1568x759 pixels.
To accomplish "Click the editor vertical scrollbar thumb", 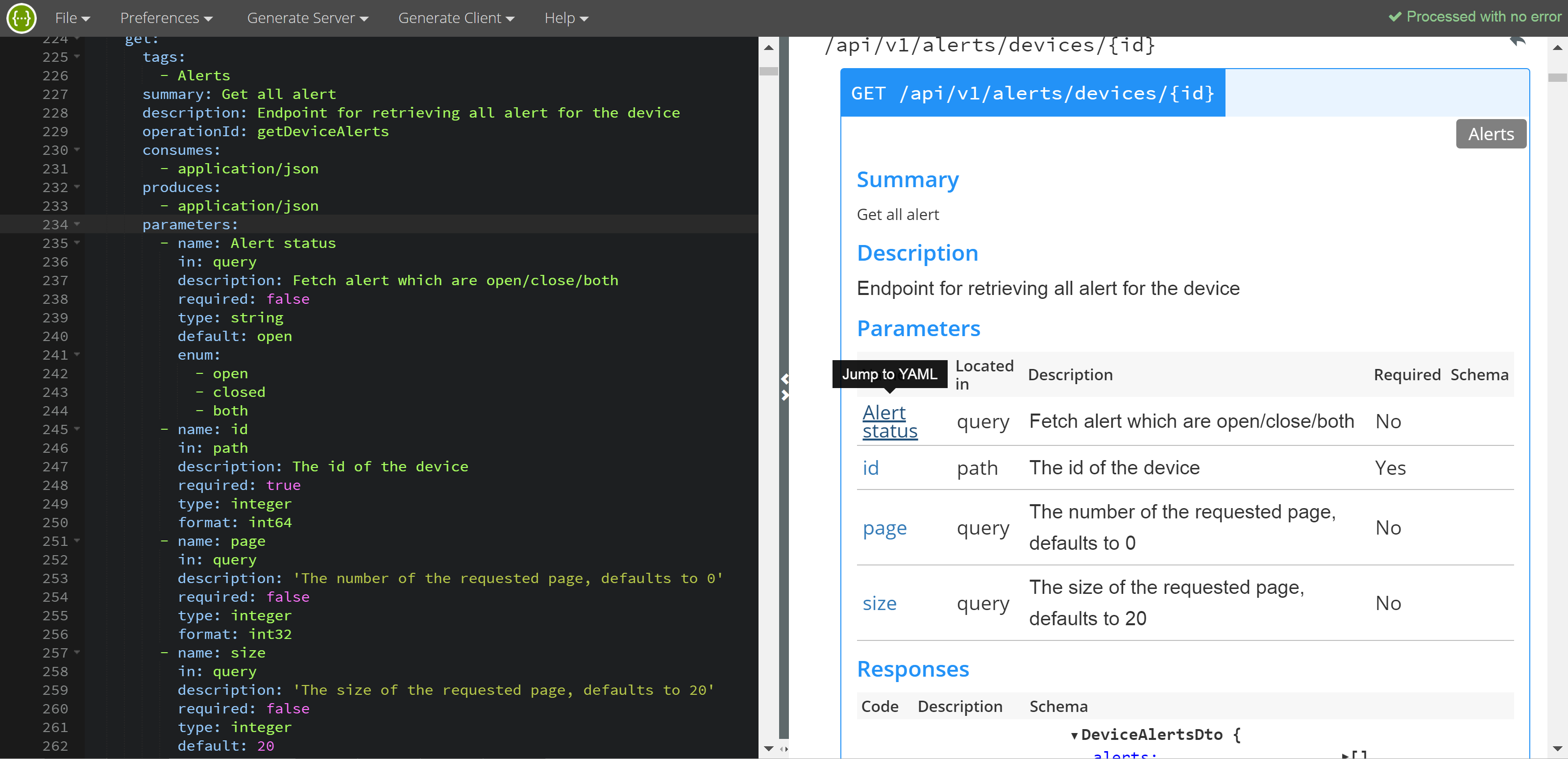I will [x=768, y=71].
